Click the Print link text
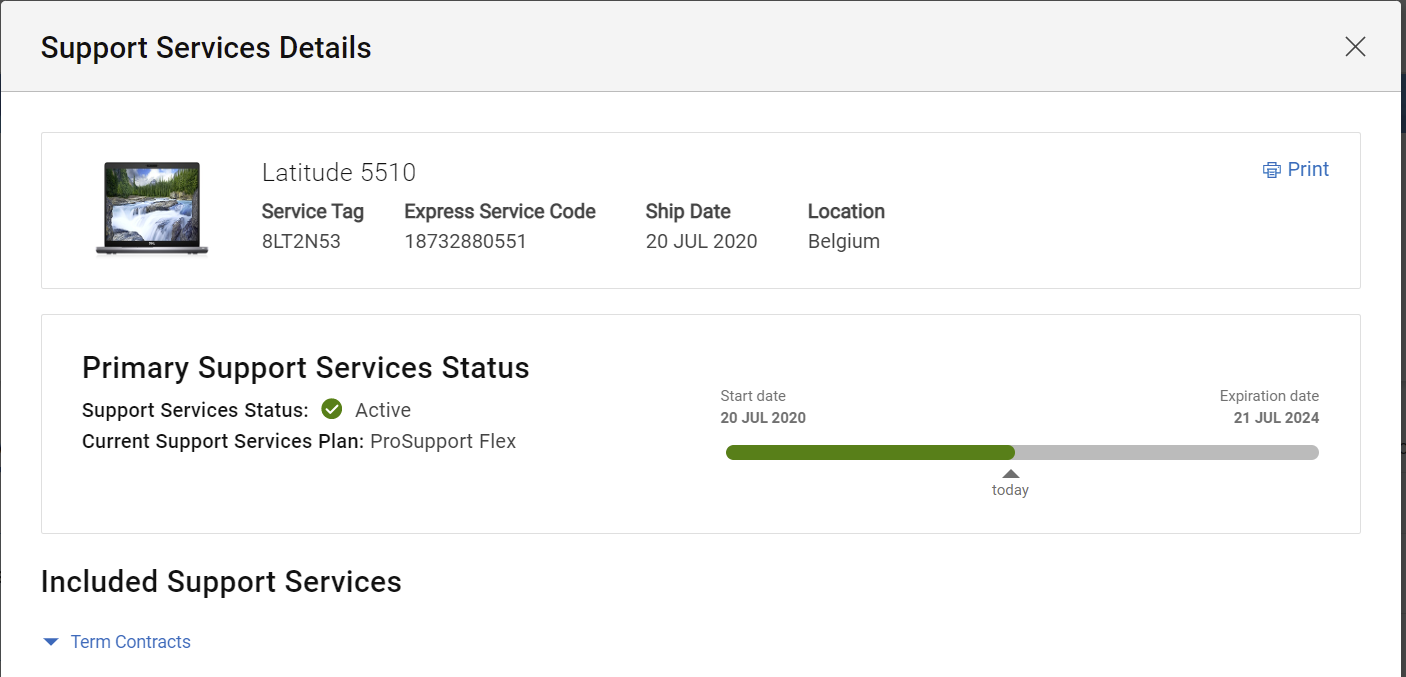Image resolution: width=1406 pixels, height=677 pixels. [1308, 170]
